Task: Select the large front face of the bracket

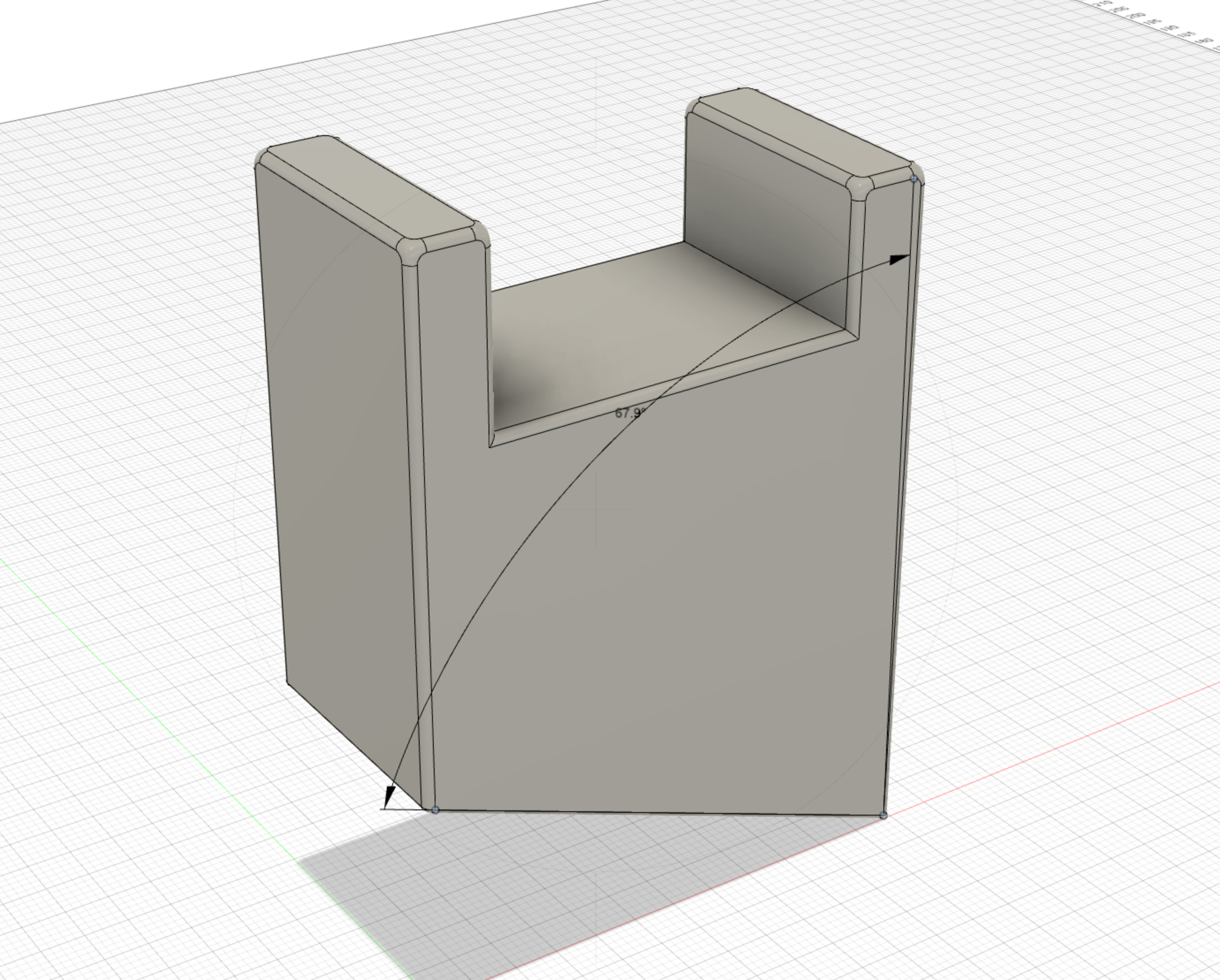Action: coord(679,594)
